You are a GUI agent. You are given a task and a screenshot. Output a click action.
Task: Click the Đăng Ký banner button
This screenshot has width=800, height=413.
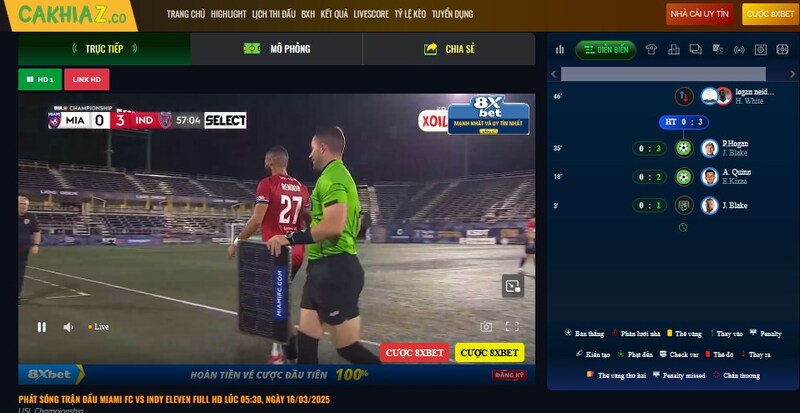point(502,375)
